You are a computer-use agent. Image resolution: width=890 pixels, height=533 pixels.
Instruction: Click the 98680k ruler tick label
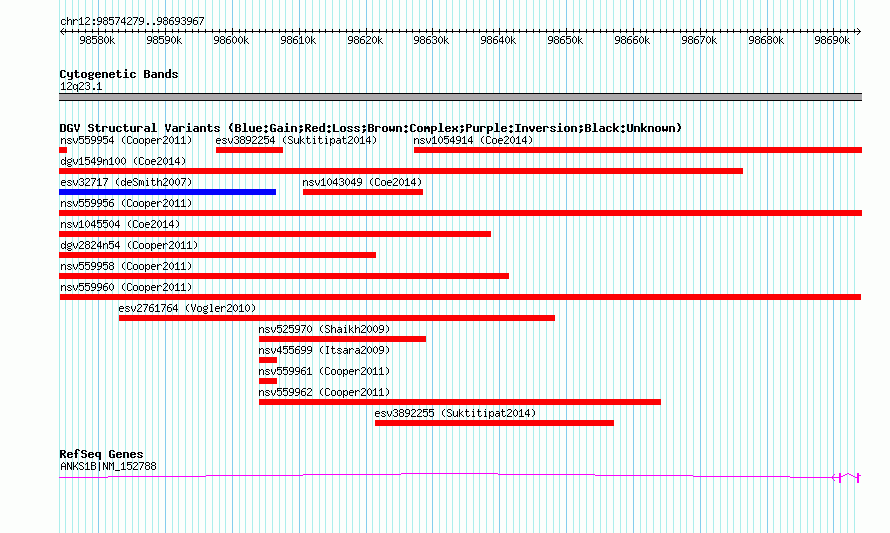766,40
